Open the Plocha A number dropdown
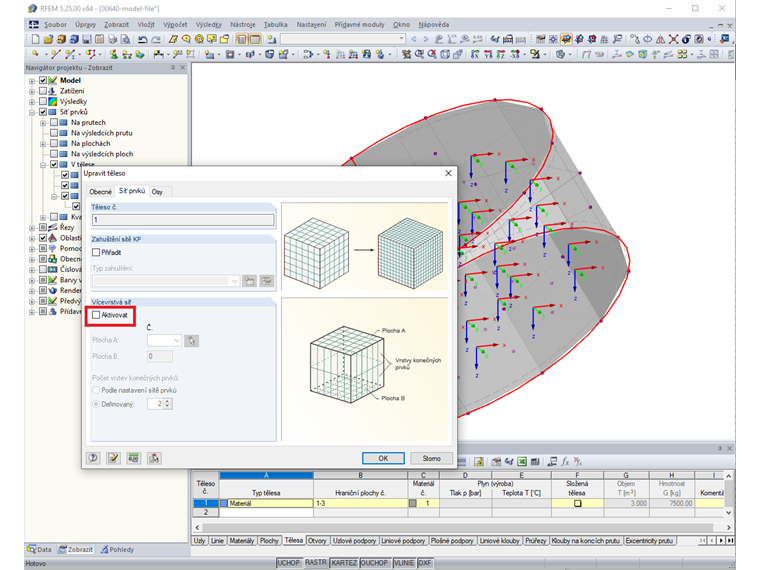Image resolution: width=760 pixels, height=570 pixels. pyautogui.click(x=176, y=341)
